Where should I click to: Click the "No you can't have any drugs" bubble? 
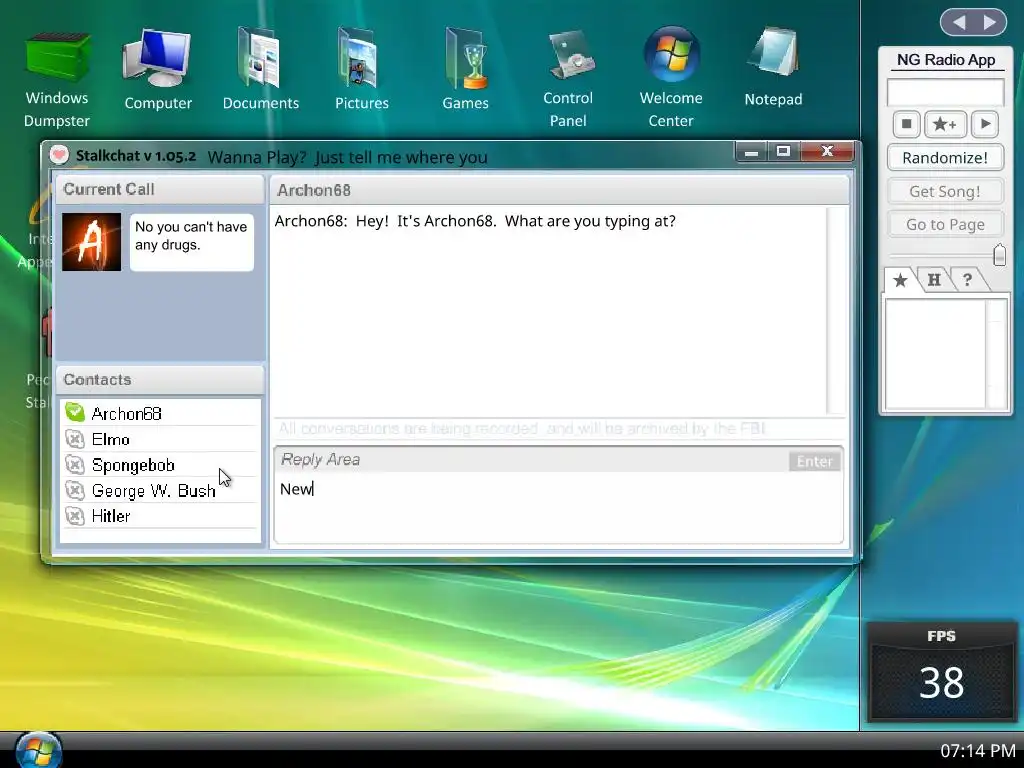(x=191, y=242)
